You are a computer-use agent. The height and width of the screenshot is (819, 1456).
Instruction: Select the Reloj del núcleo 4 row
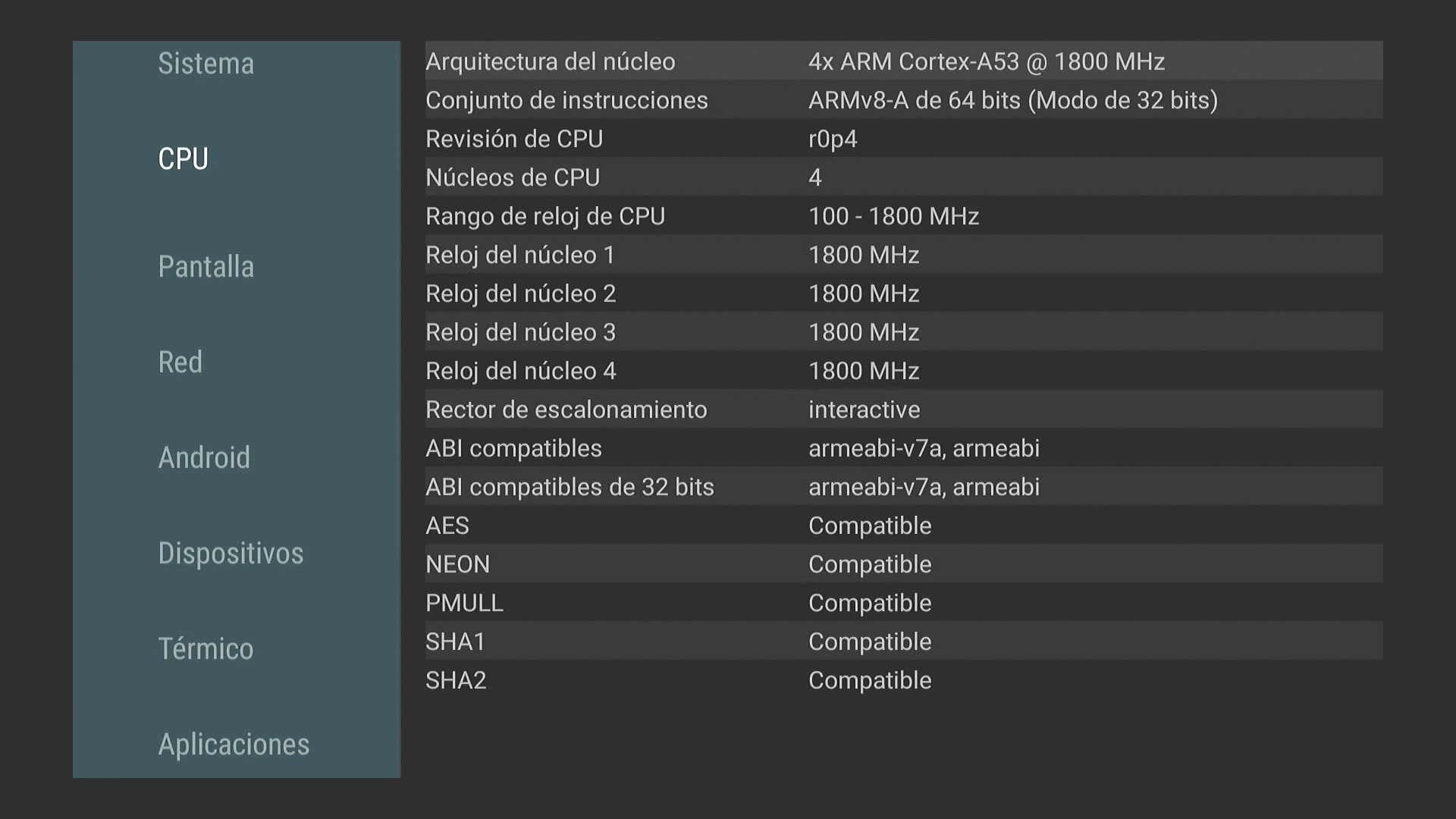point(902,371)
